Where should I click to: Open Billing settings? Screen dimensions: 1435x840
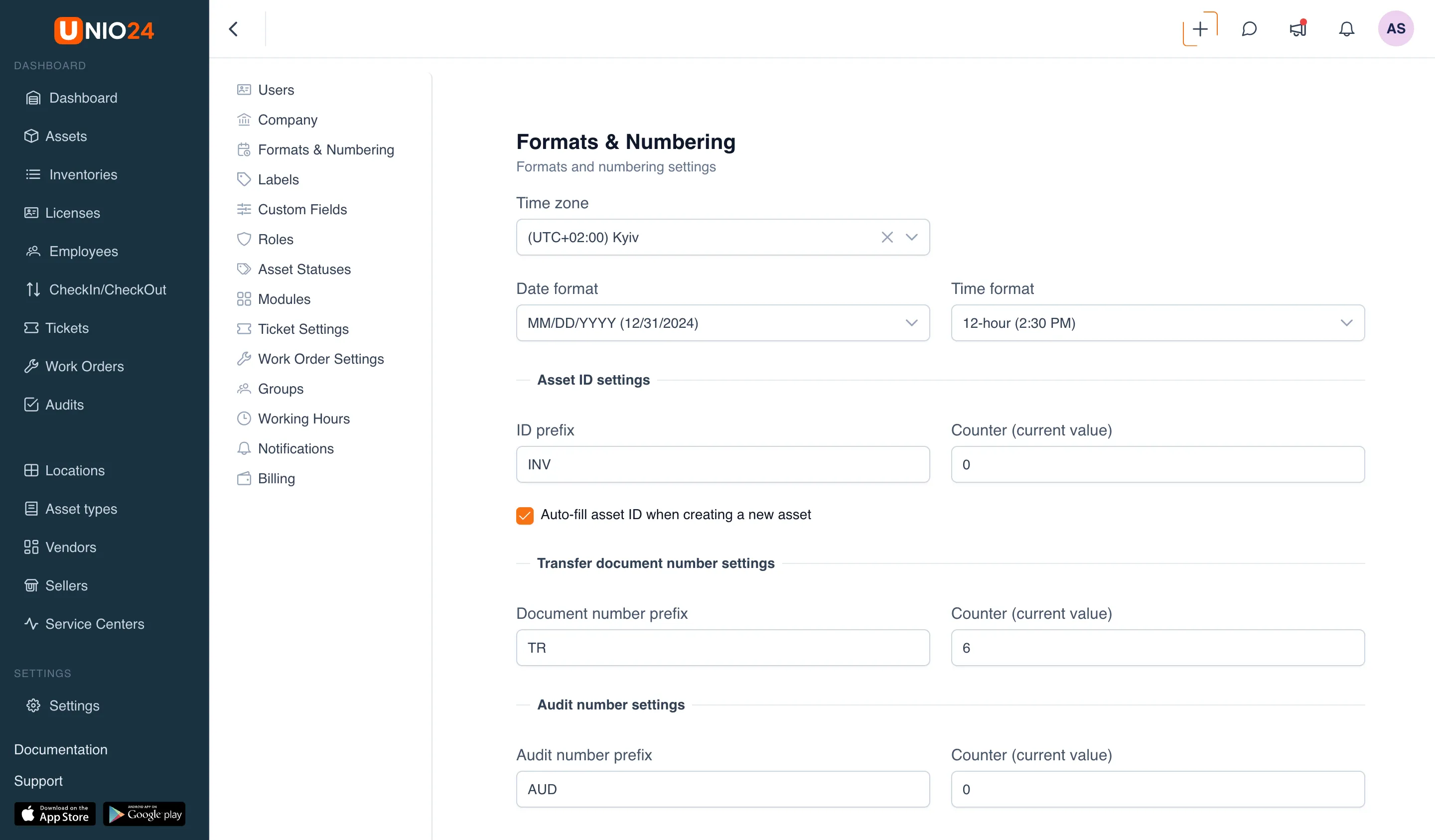(x=266, y=479)
